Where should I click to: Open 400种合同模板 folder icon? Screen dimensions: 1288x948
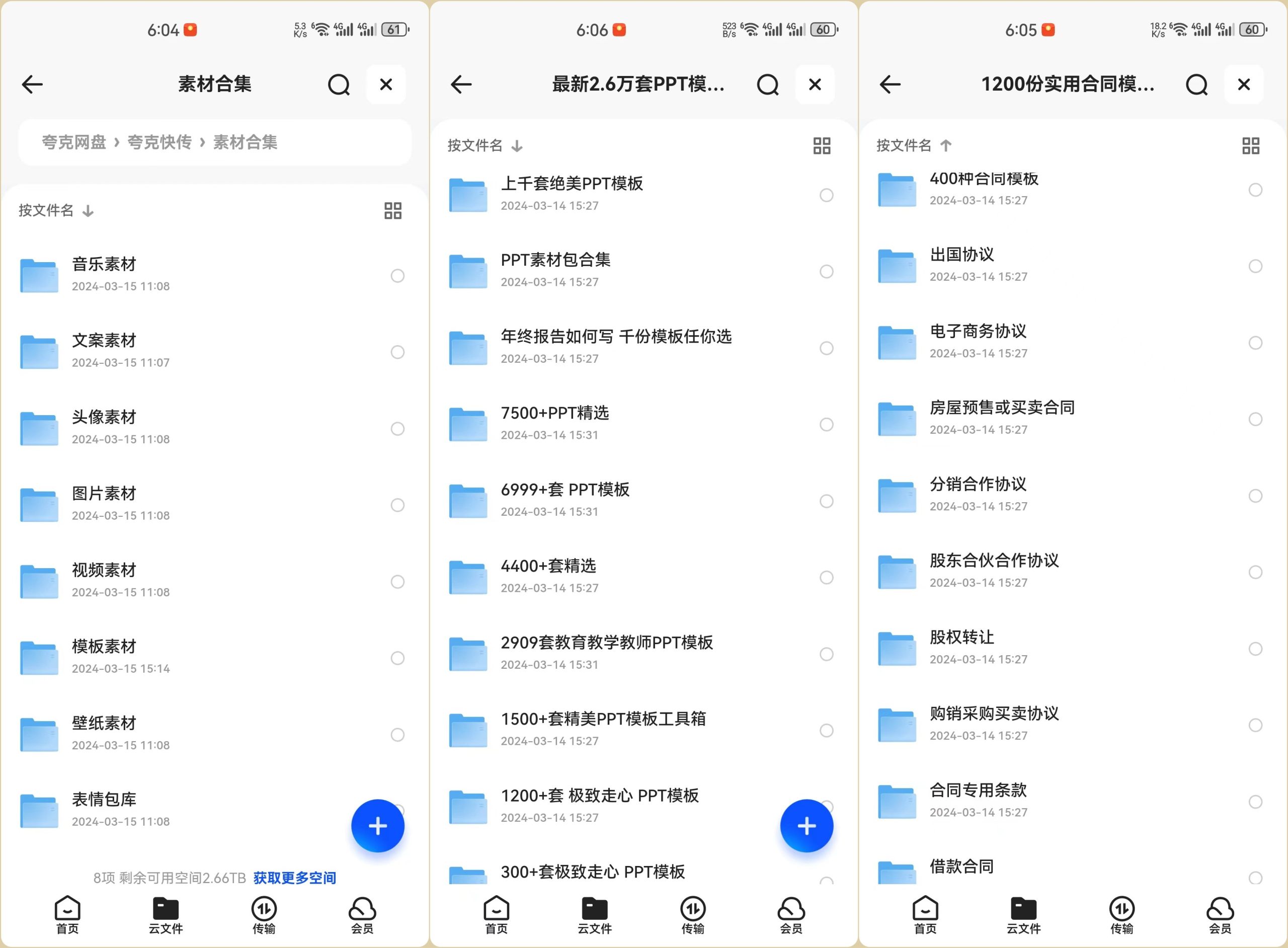point(897,190)
